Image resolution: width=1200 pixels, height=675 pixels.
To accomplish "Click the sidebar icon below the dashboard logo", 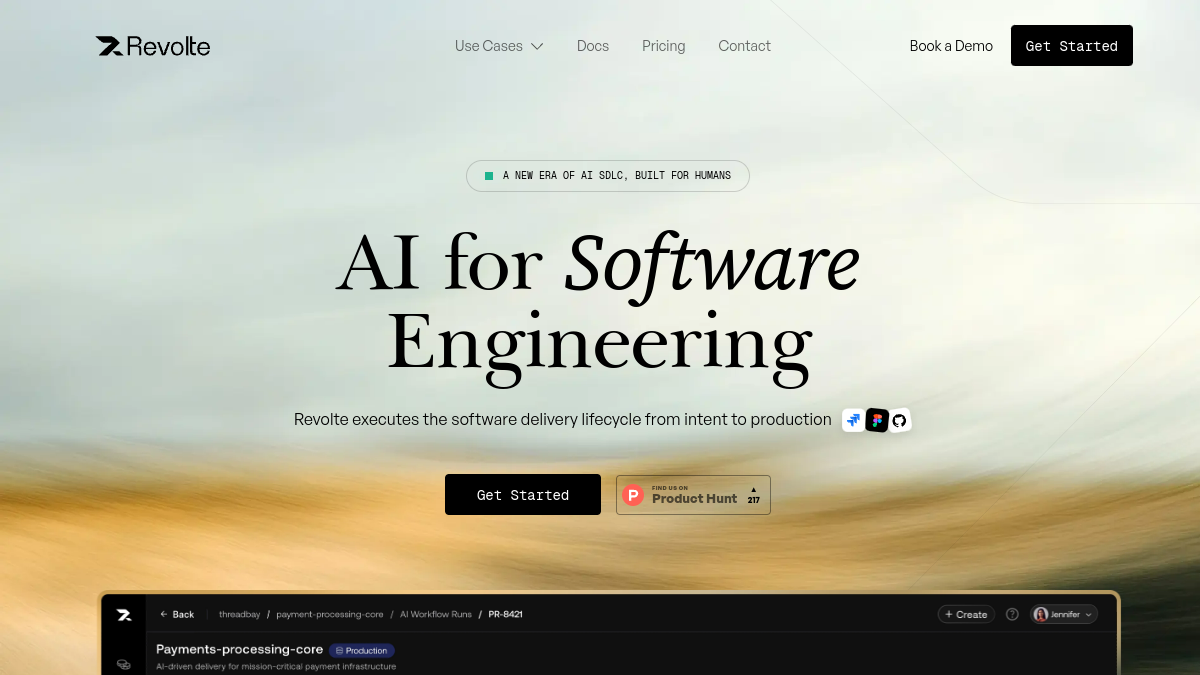I will [124, 664].
